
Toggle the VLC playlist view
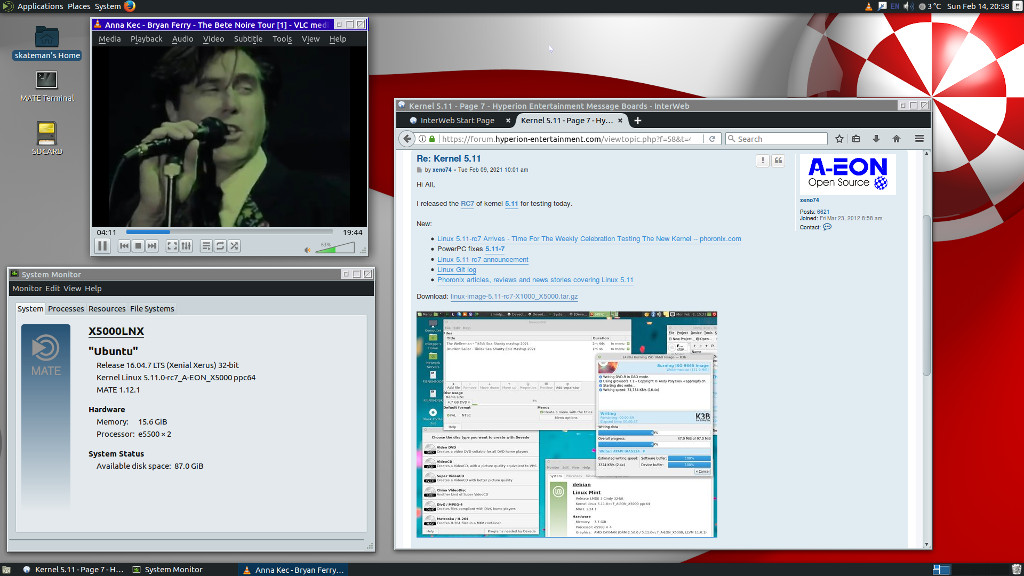tap(206, 246)
